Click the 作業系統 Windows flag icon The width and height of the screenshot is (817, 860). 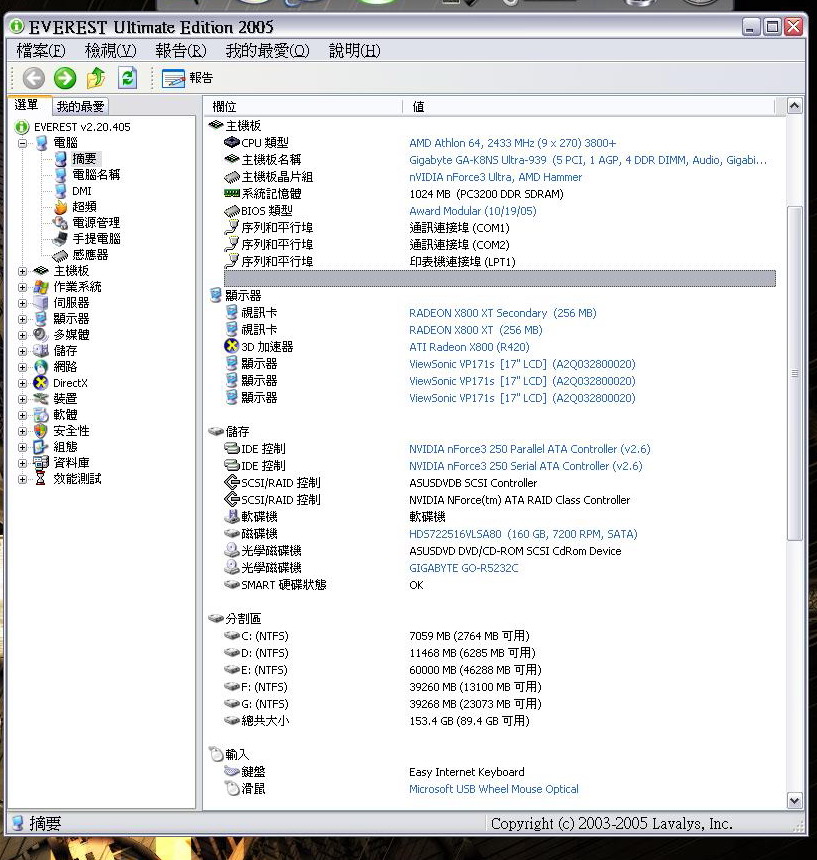(41, 287)
